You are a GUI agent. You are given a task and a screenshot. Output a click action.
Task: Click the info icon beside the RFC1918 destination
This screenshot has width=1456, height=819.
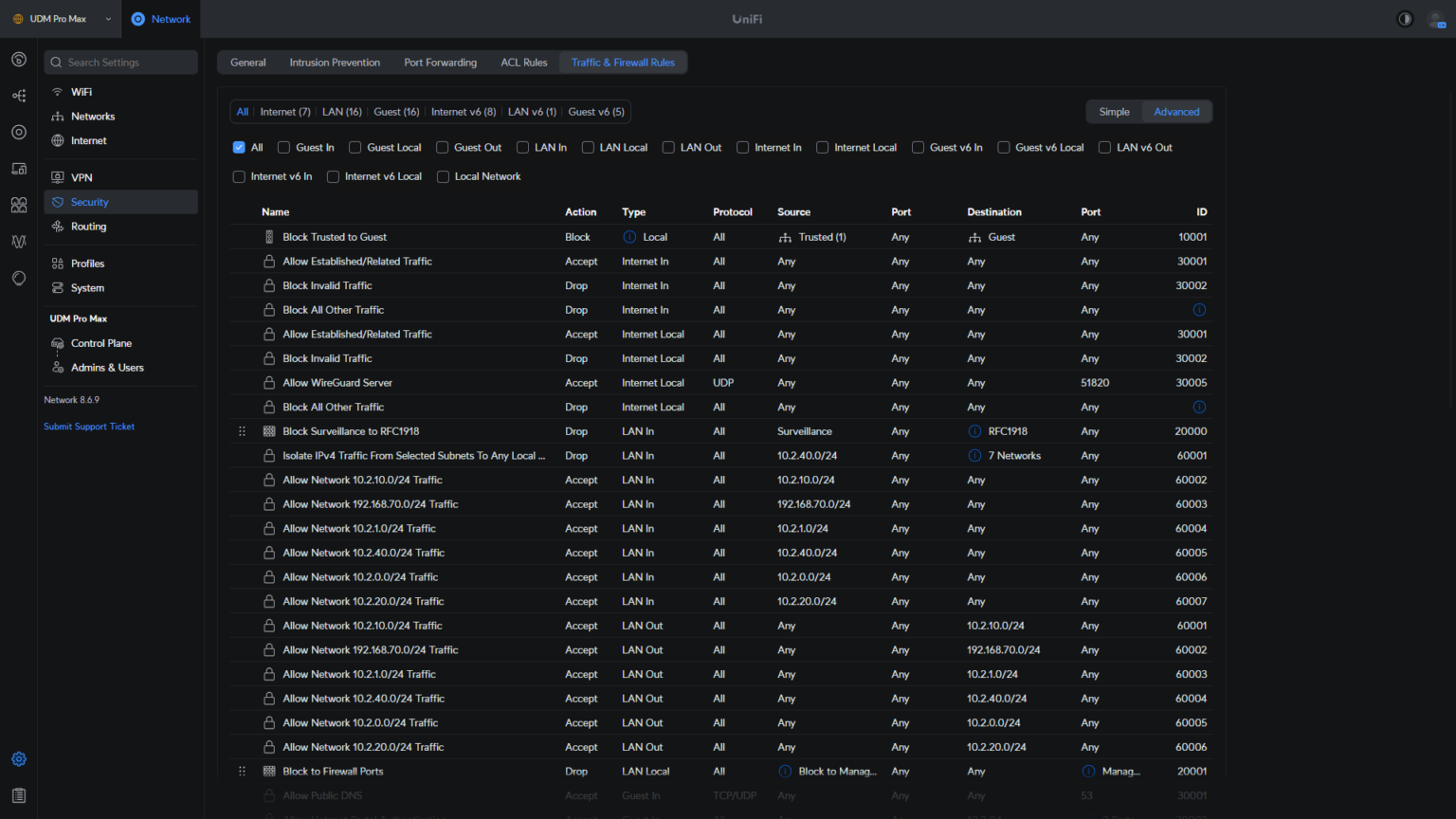tap(974, 430)
